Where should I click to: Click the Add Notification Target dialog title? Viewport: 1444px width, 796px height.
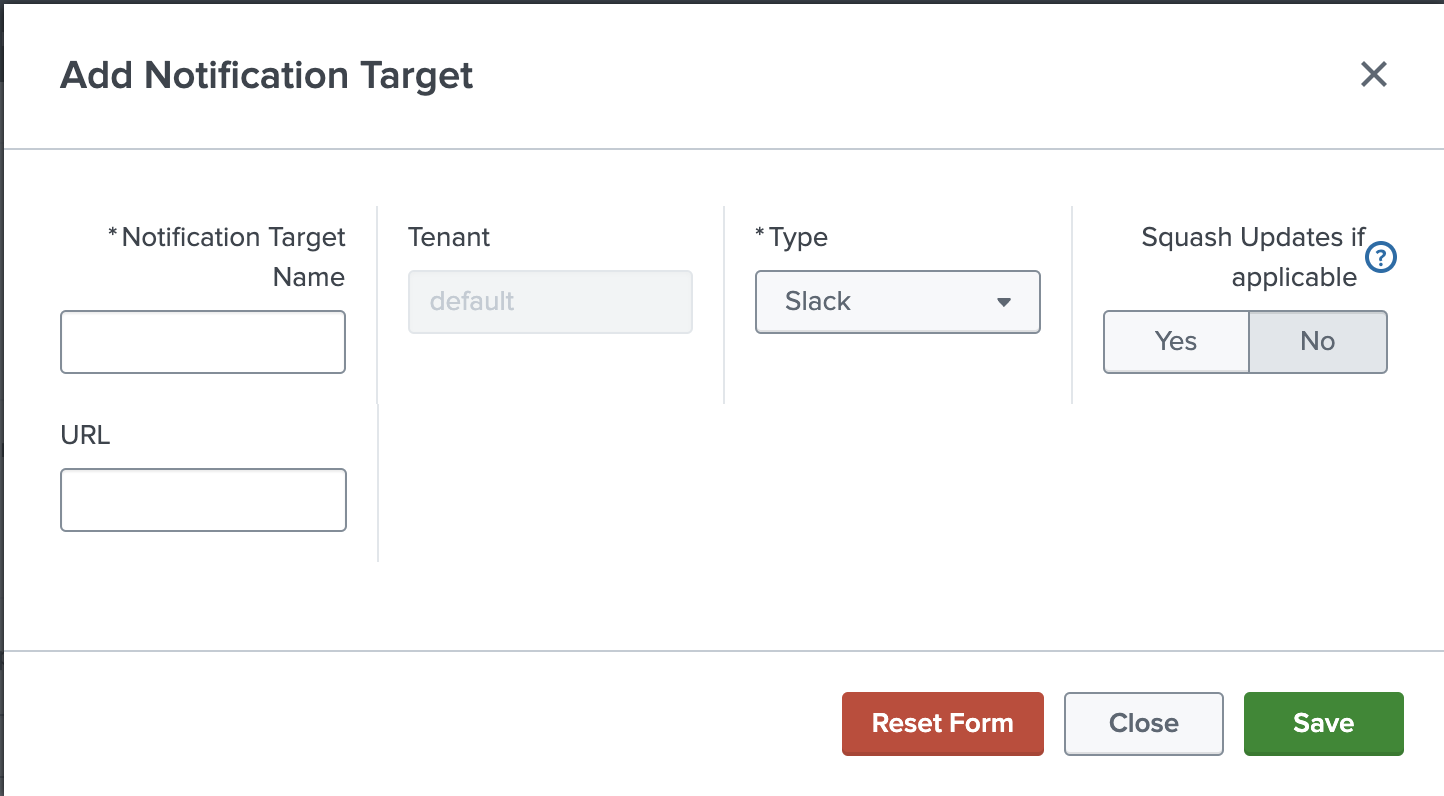267,75
